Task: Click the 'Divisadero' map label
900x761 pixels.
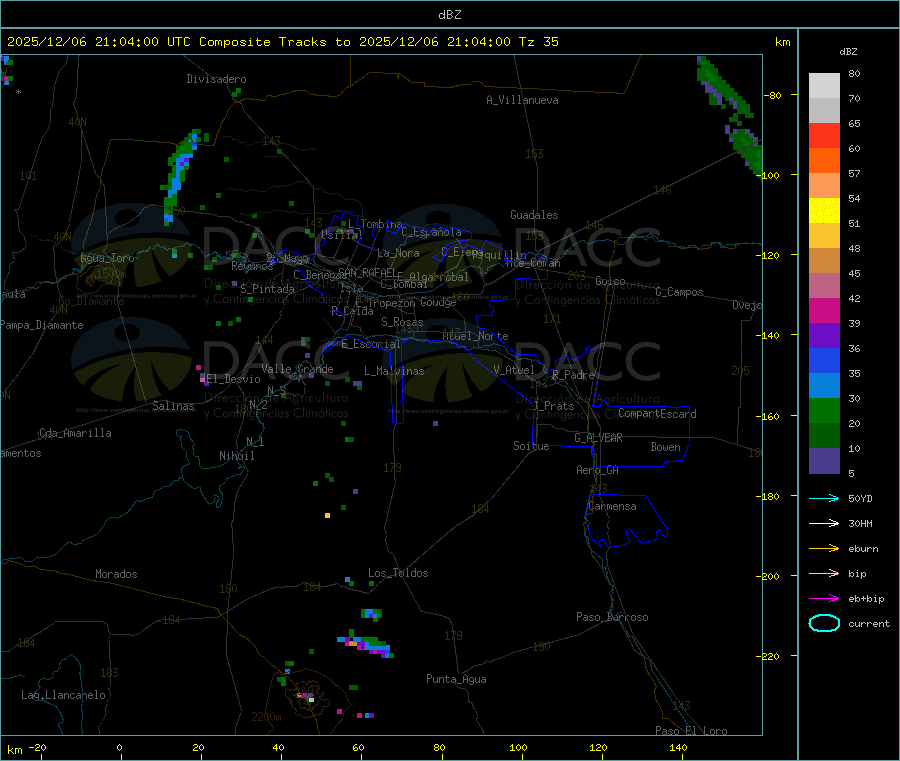Action: (216, 79)
